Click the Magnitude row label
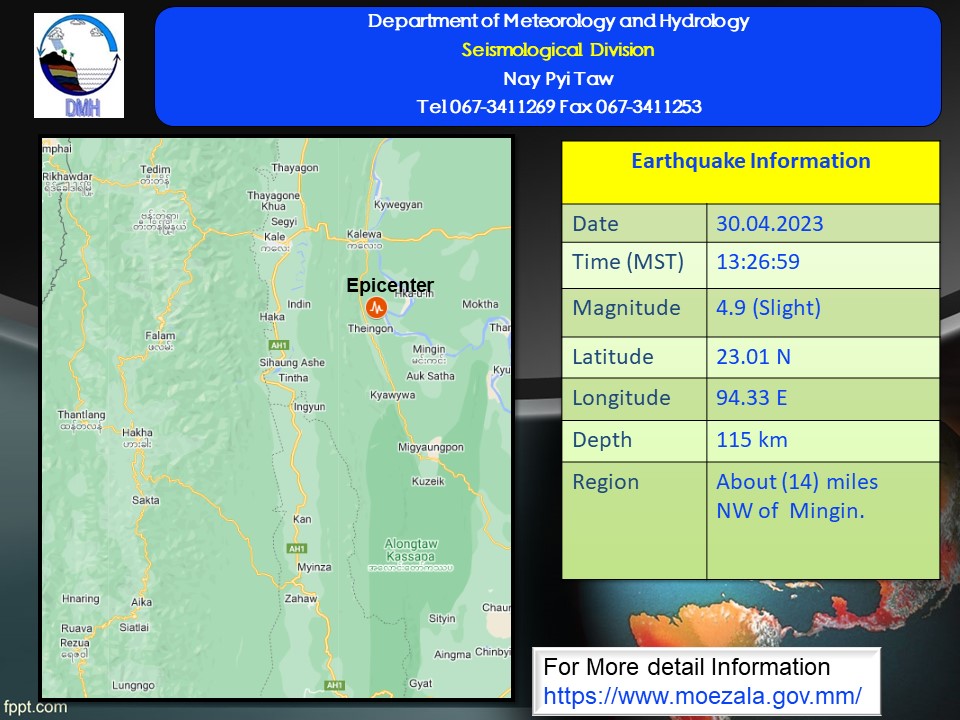 pos(626,308)
